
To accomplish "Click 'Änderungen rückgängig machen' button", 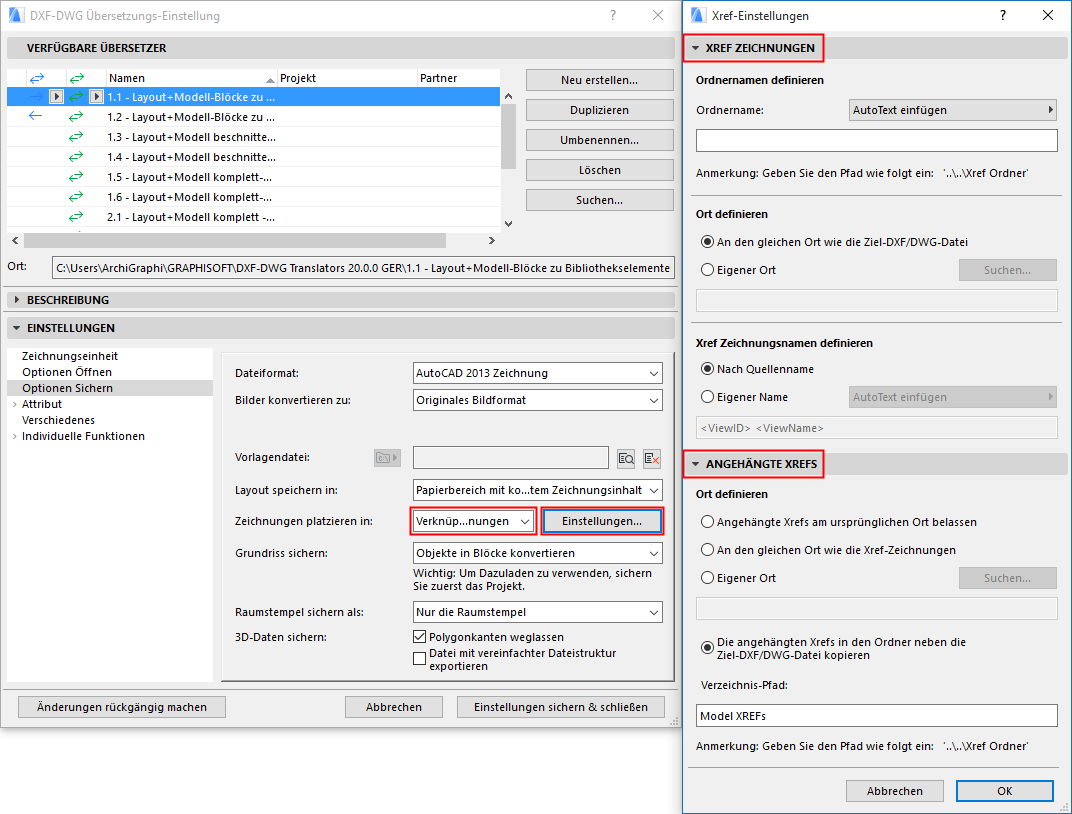I will click(122, 707).
